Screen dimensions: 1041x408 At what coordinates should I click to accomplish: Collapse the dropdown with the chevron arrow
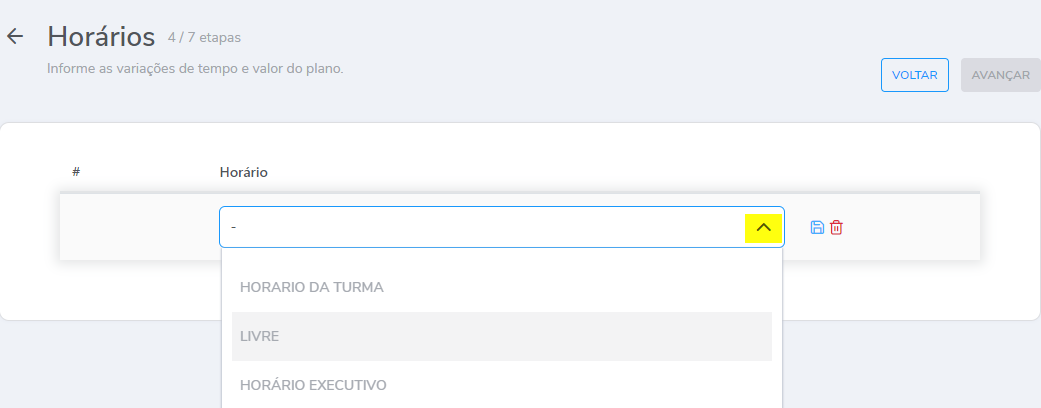(x=763, y=227)
